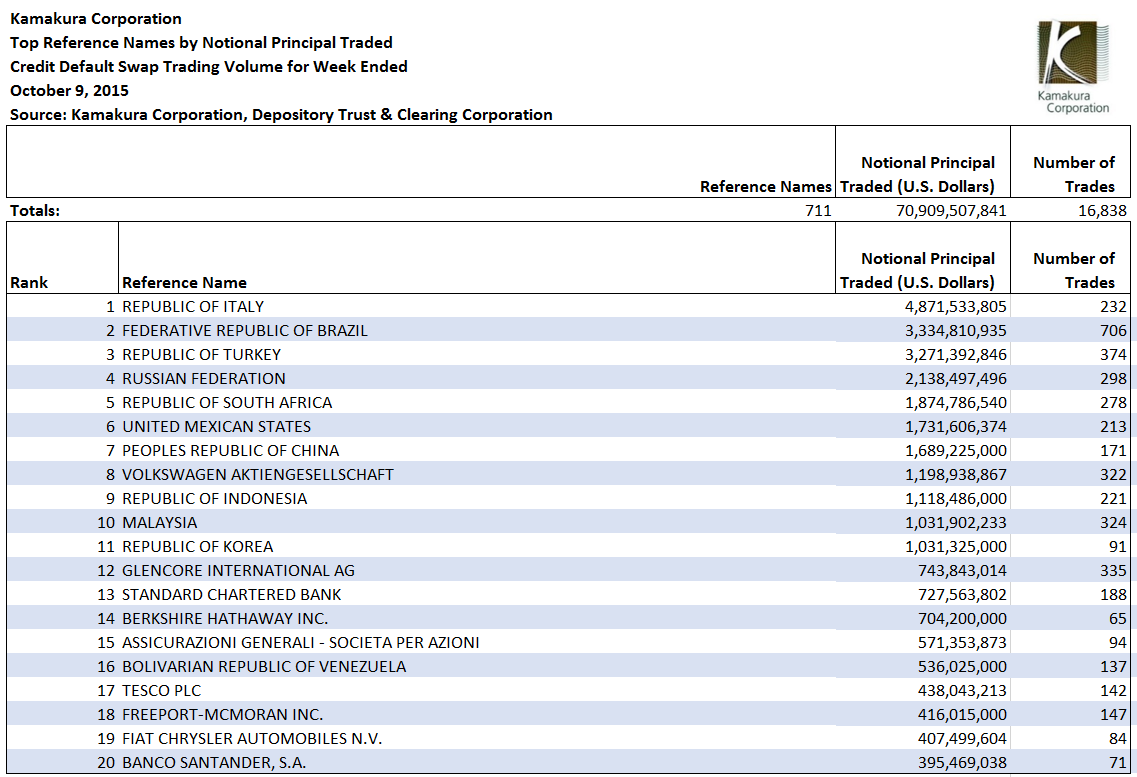This screenshot has height=777, width=1137.
Task: Click Glencore's notional value 743,843,014
Action: (x=962, y=570)
